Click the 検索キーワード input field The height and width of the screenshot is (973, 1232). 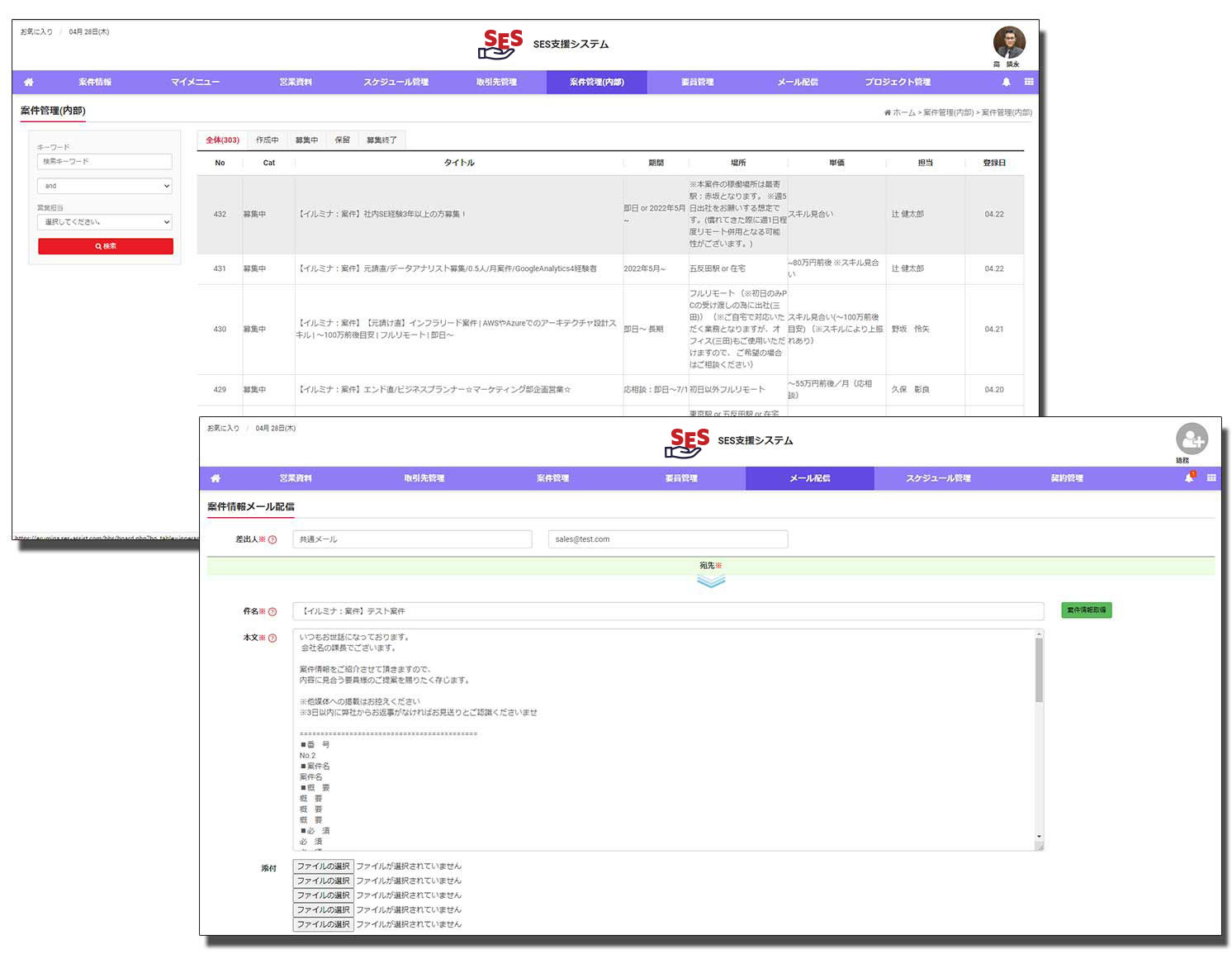tap(105, 162)
